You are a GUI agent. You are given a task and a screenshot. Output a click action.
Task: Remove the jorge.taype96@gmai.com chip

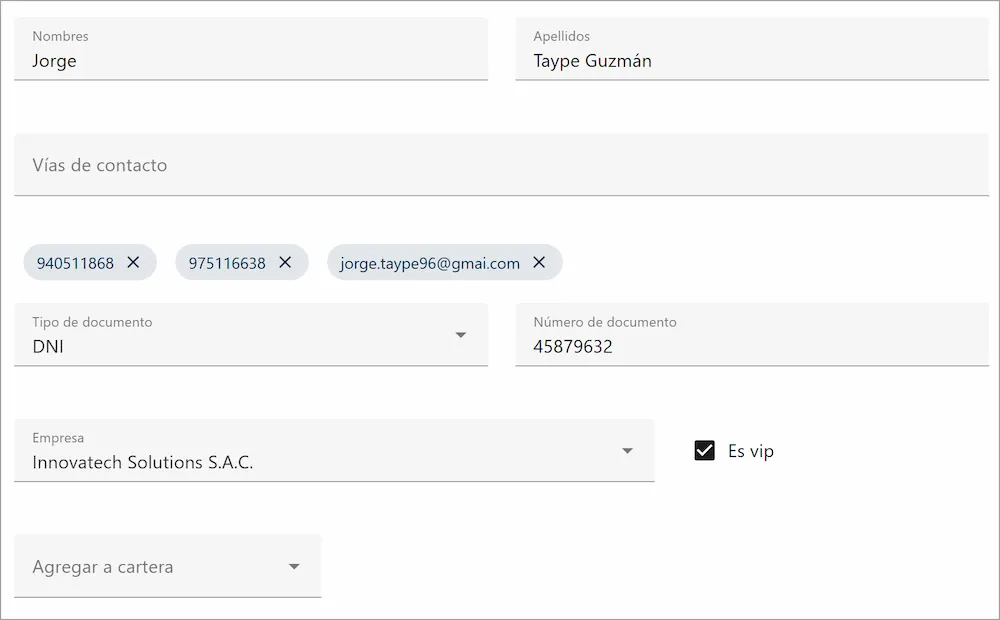pos(539,262)
